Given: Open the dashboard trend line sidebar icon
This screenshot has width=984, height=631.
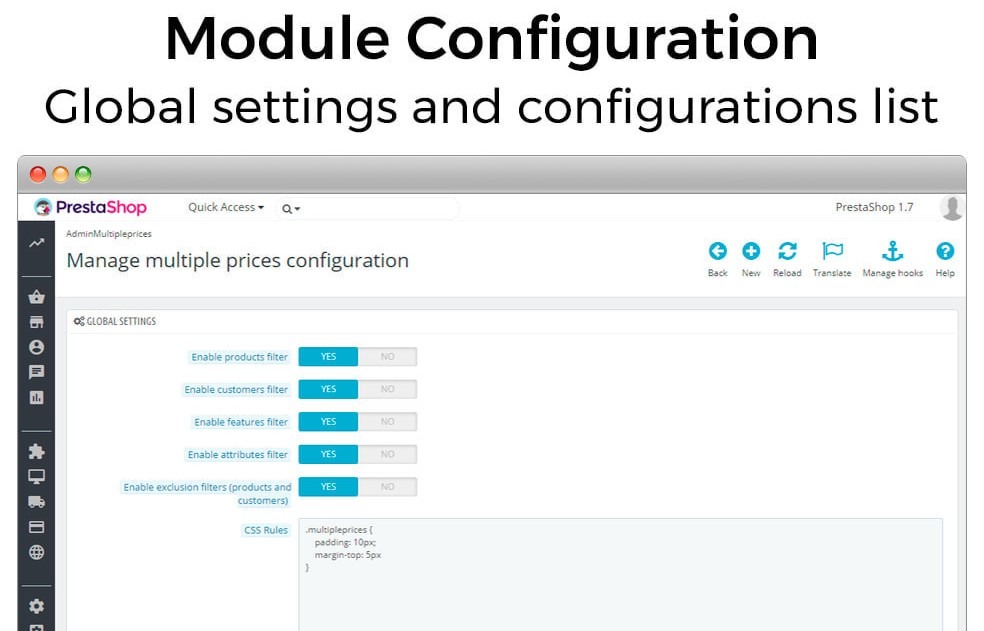Looking at the screenshot, I should (x=37, y=242).
